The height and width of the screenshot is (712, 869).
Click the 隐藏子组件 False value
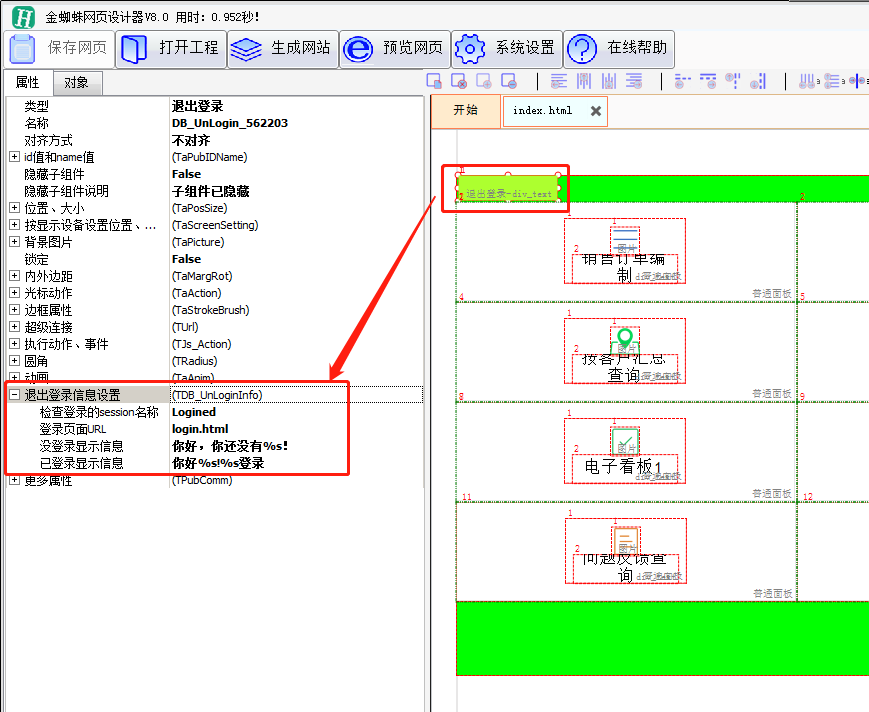186,174
